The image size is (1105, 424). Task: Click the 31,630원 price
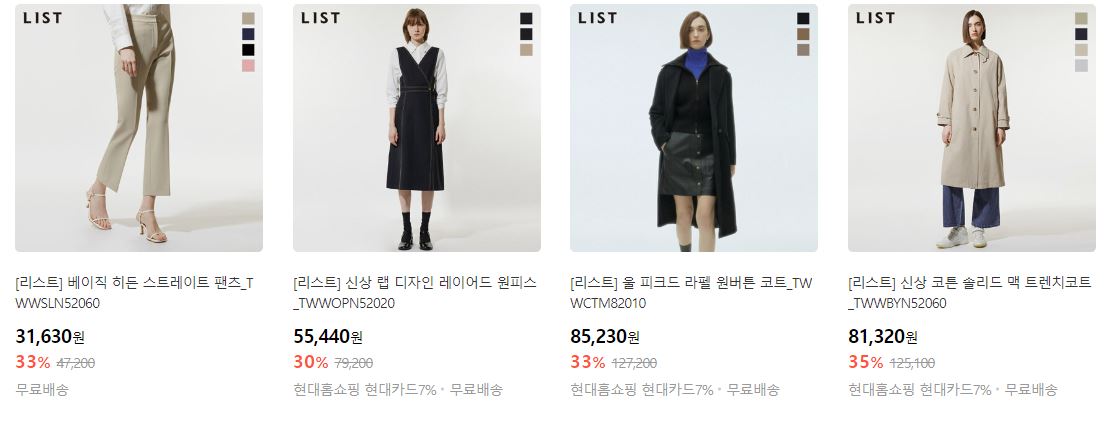[50, 337]
